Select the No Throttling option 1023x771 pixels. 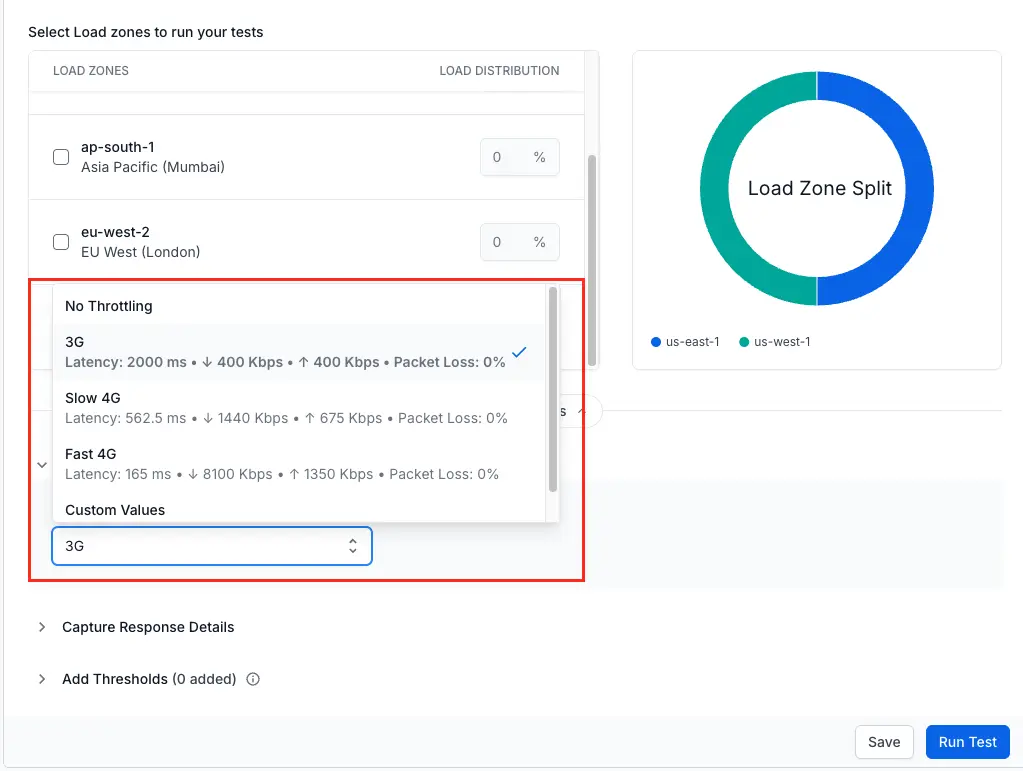[x=109, y=306]
